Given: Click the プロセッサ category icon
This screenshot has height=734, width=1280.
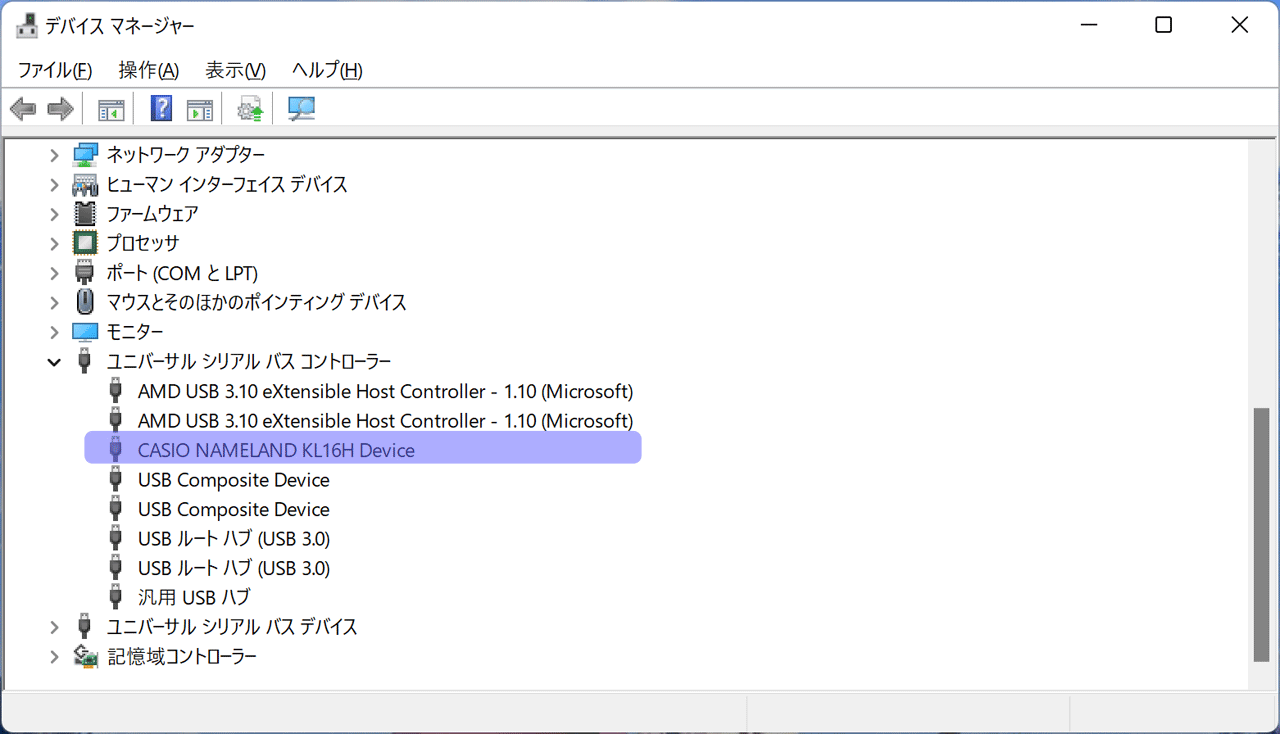Looking at the screenshot, I should 86,243.
